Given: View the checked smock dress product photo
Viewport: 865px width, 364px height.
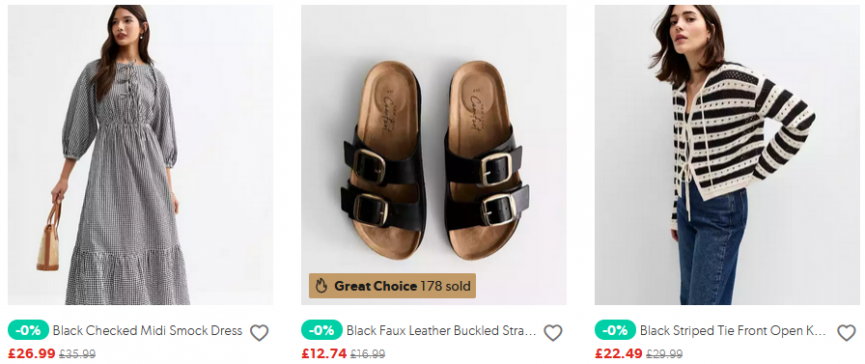Looking at the screenshot, I should tap(140, 155).
